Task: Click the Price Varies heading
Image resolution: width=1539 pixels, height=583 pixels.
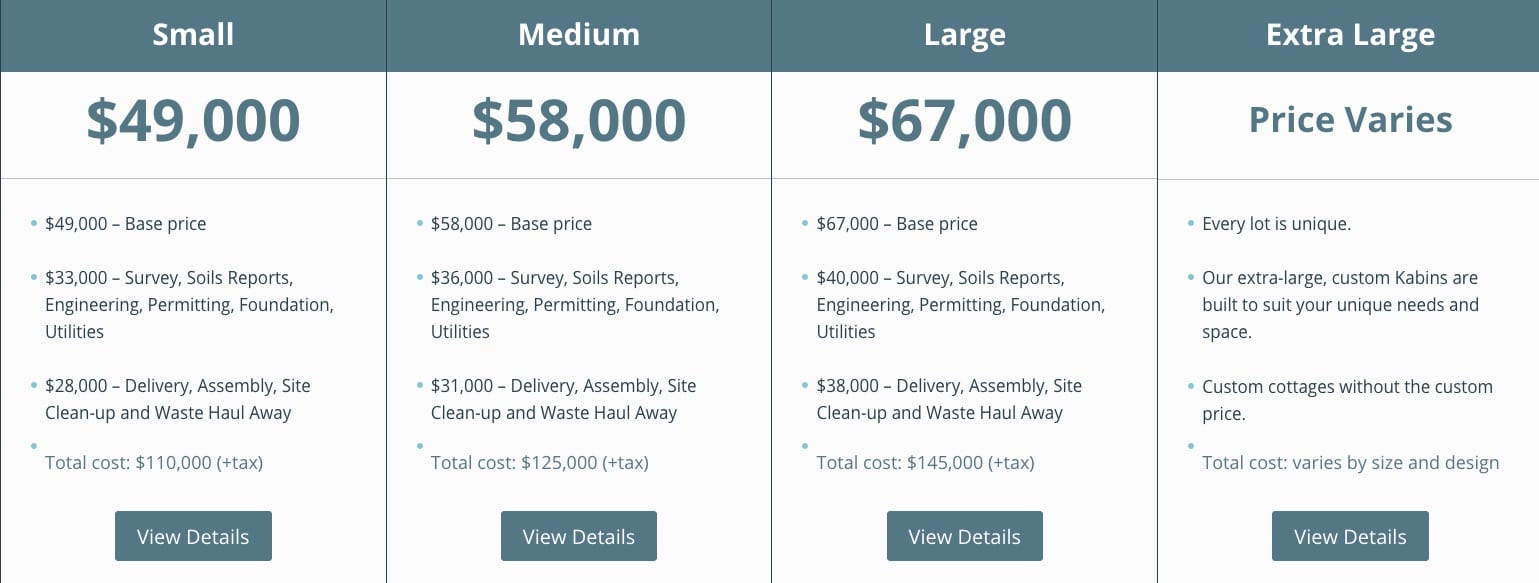Action: pos(1350,120)
